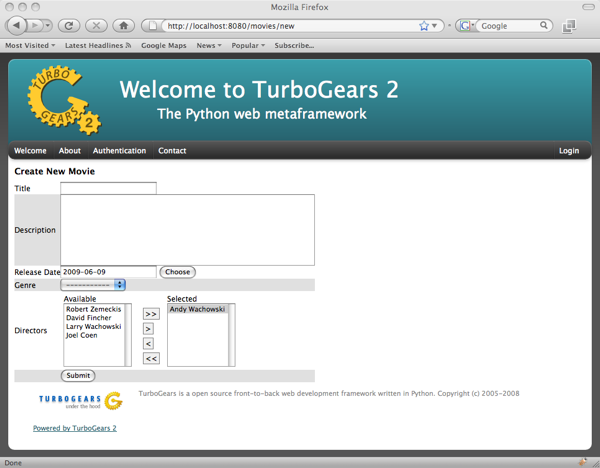Open the Genre dropdown selector
The height and width of the screenshot is (468, 600).
93,285
